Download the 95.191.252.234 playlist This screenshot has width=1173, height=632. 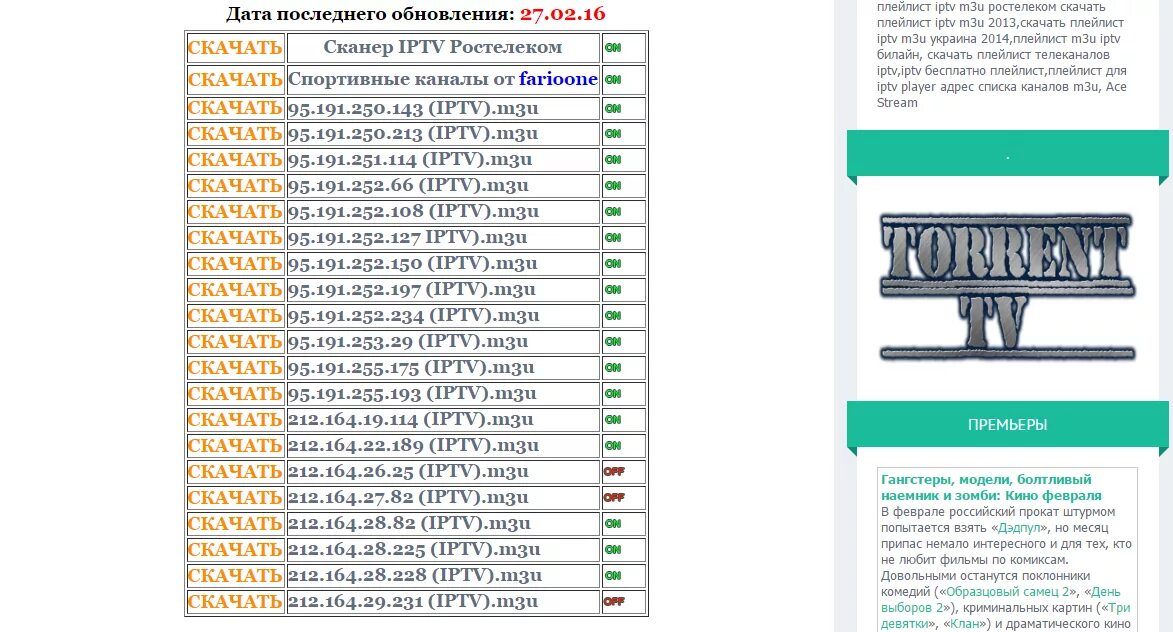[x=235, y=316]
